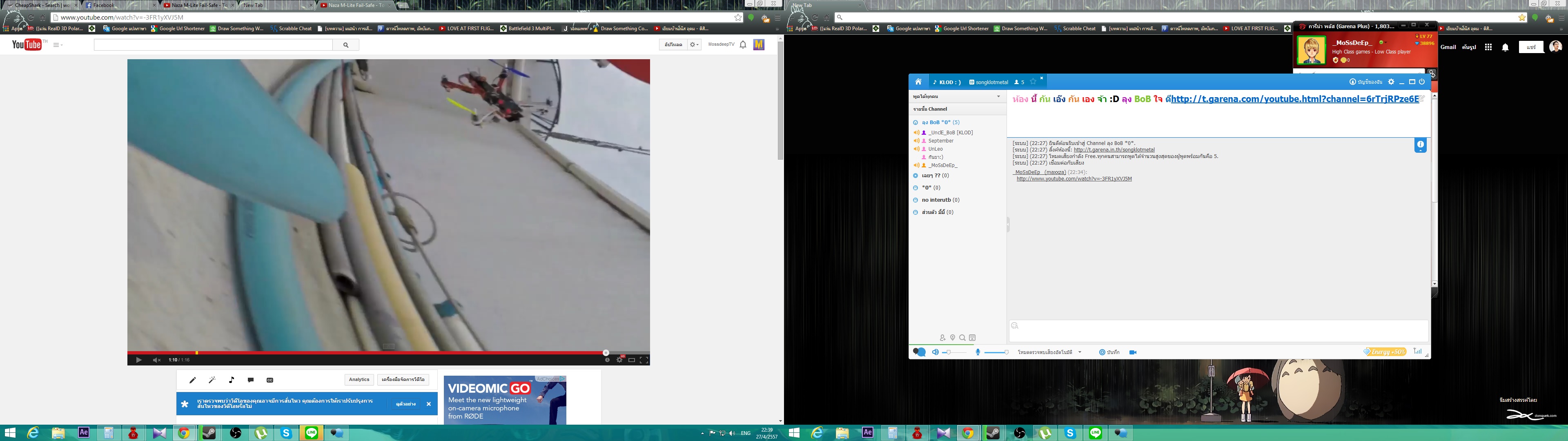Unmute the YouTube video sound
This screenshot has width=1568, height=441.
click(156, 360)
